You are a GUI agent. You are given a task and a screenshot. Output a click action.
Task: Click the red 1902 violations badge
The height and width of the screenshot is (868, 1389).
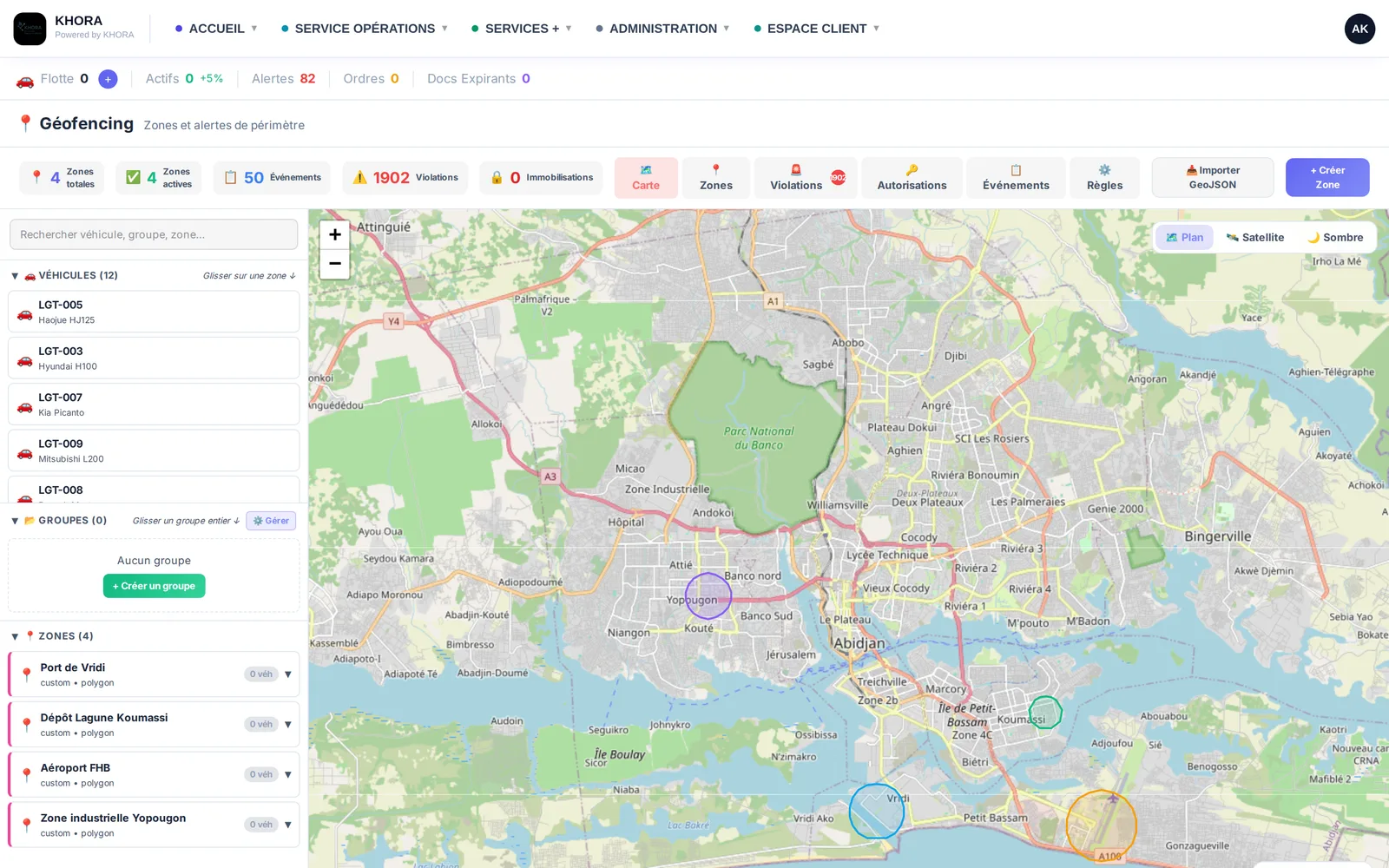click(x=838, y=177)
